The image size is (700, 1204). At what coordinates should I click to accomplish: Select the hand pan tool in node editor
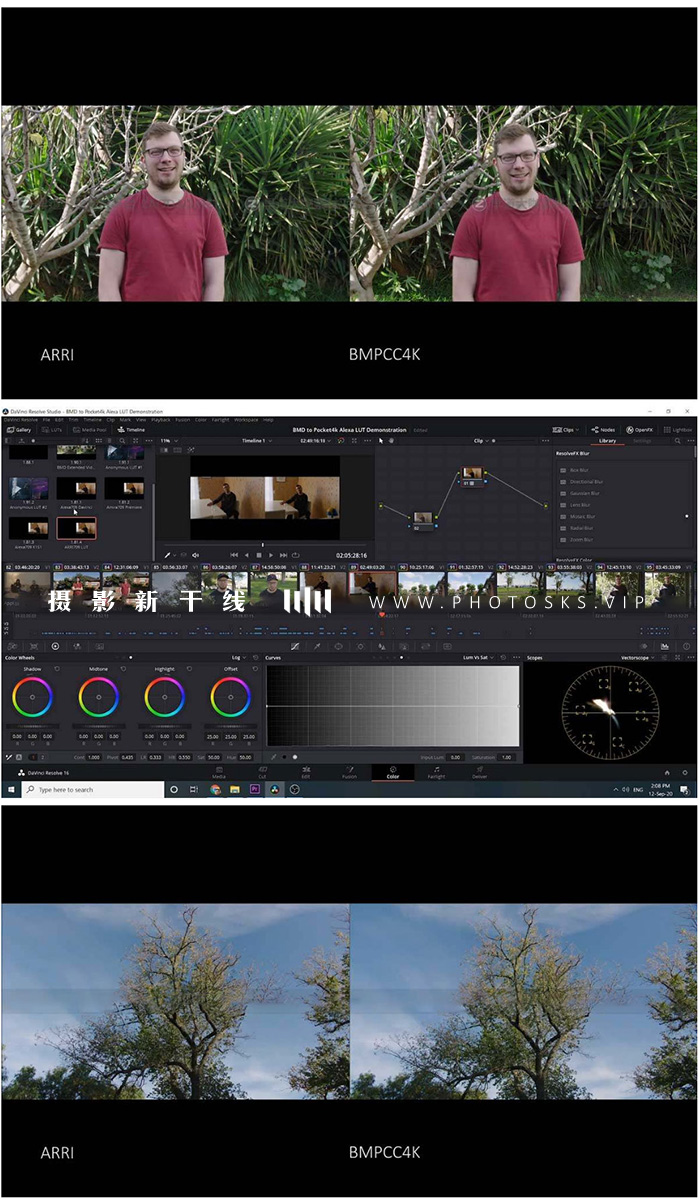point(389,441)
